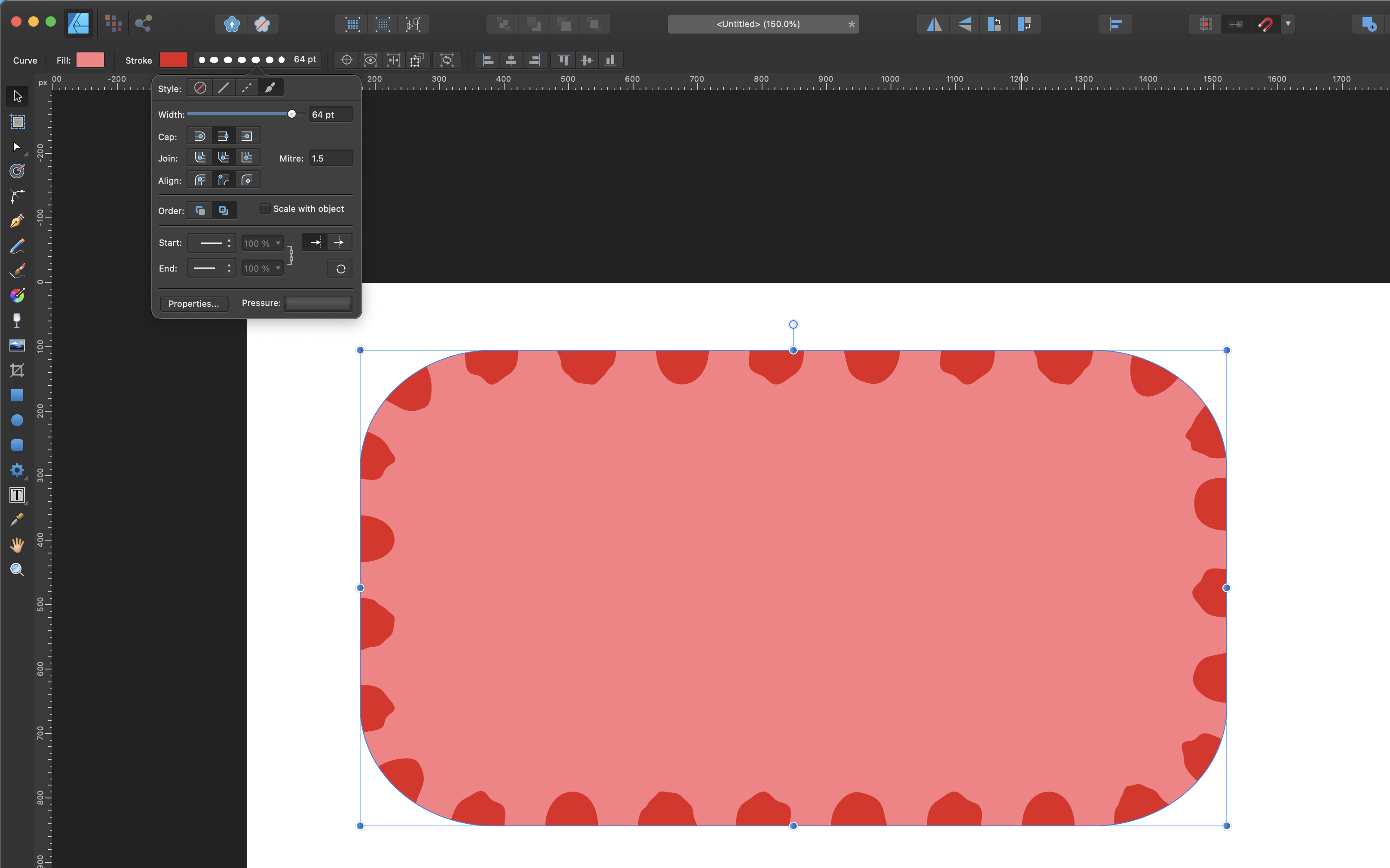Switch to Pixel Persona
The height and width of the screenshot is (868, 1390).
coord(113,23)
